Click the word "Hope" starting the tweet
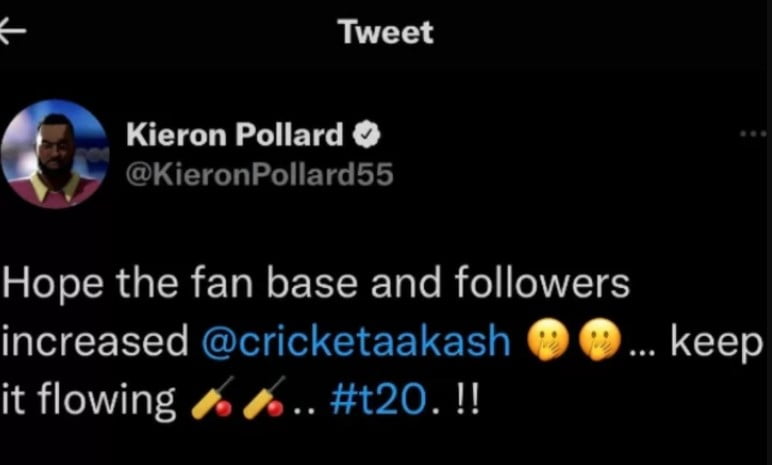This screenshot has height=465, width=772. pos(51,284)
